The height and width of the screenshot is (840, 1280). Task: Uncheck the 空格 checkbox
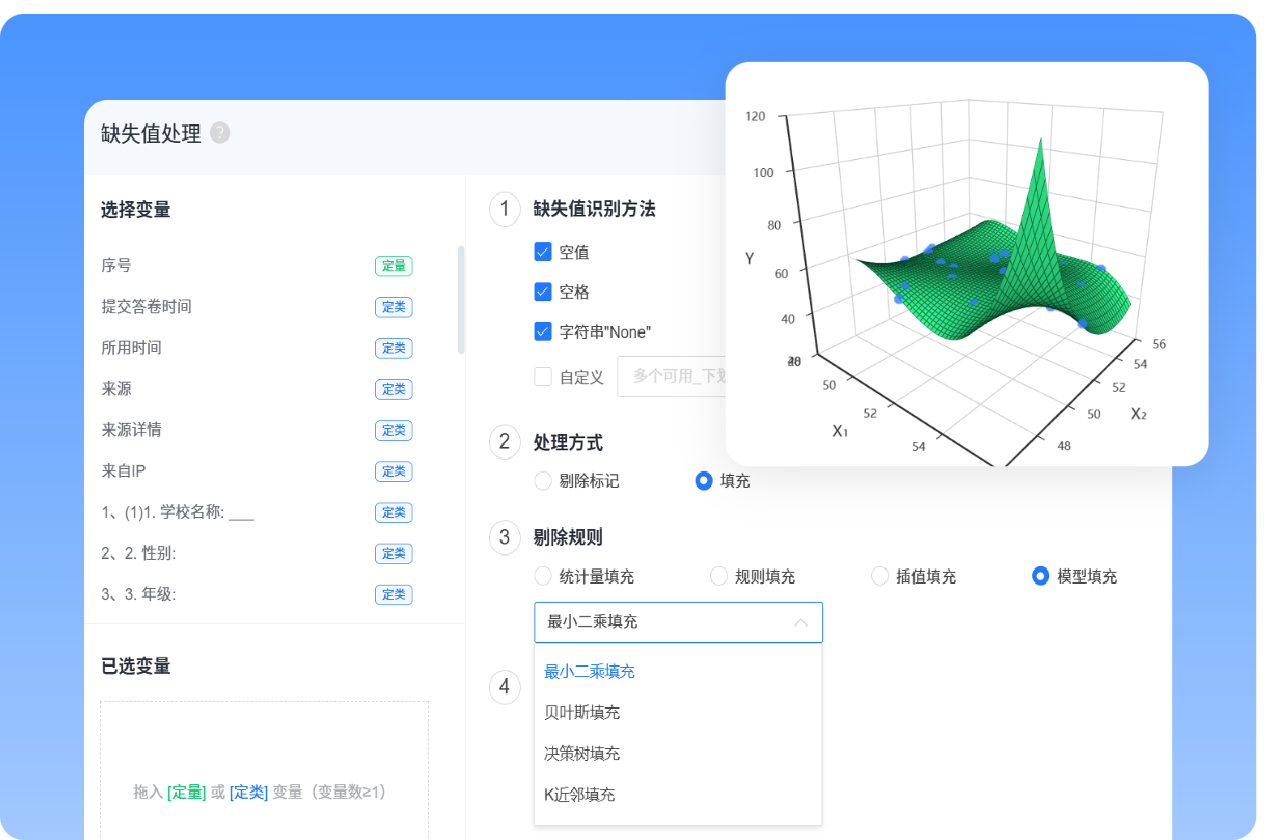tap(541, 291)
